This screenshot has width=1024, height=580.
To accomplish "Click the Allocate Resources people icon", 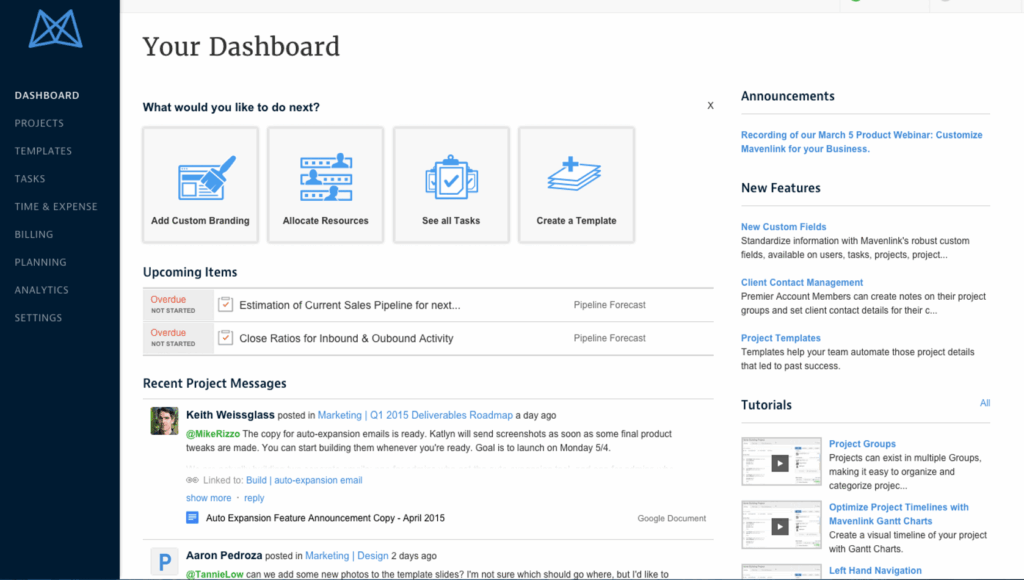I will 326,177.
